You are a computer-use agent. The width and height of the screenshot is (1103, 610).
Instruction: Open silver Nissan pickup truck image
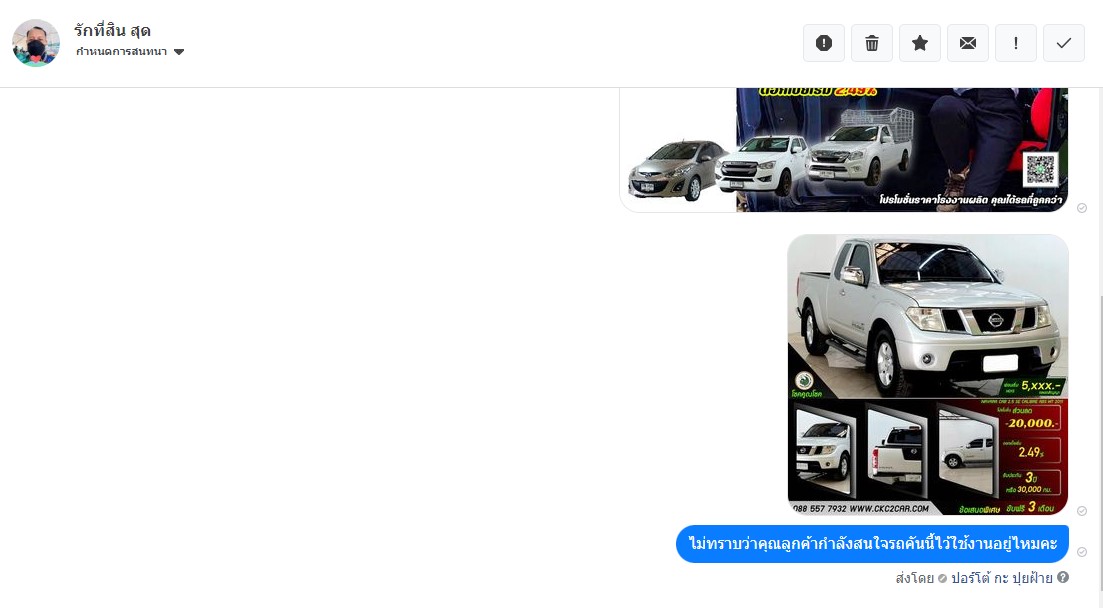click(928, 375)
